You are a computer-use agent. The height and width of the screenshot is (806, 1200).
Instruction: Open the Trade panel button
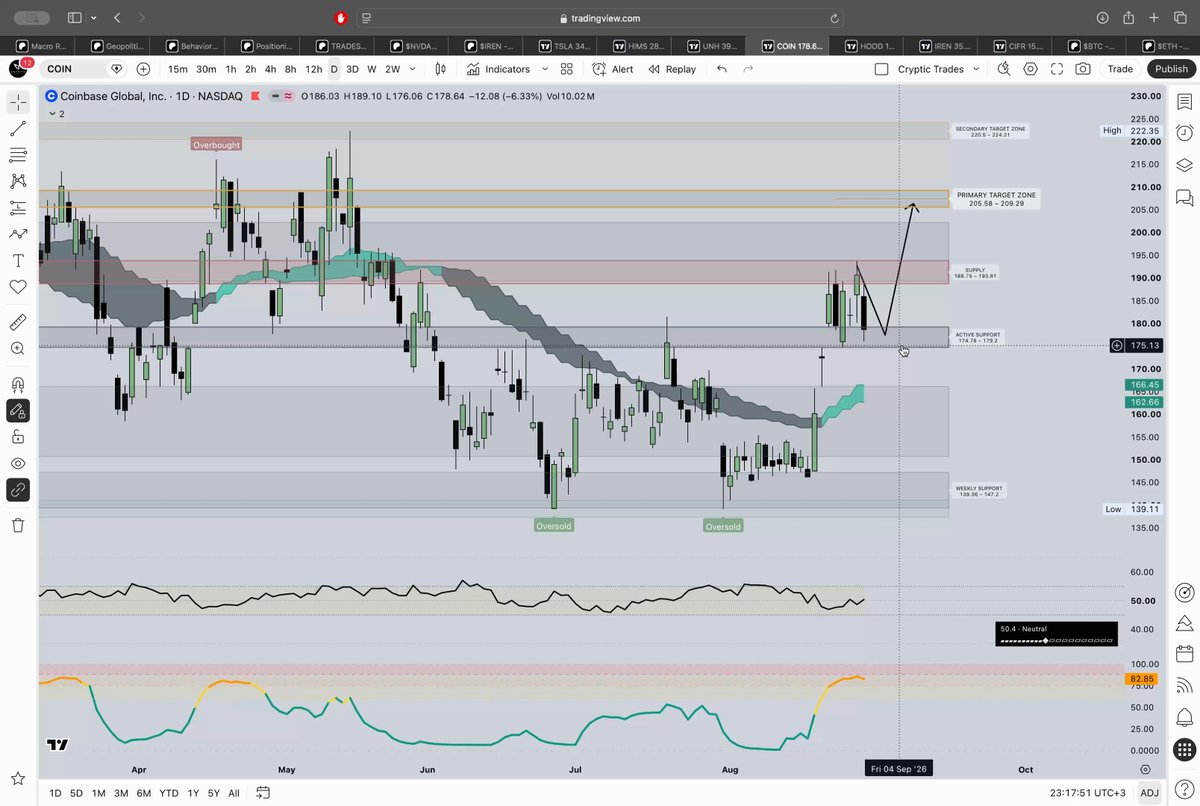1120,69
